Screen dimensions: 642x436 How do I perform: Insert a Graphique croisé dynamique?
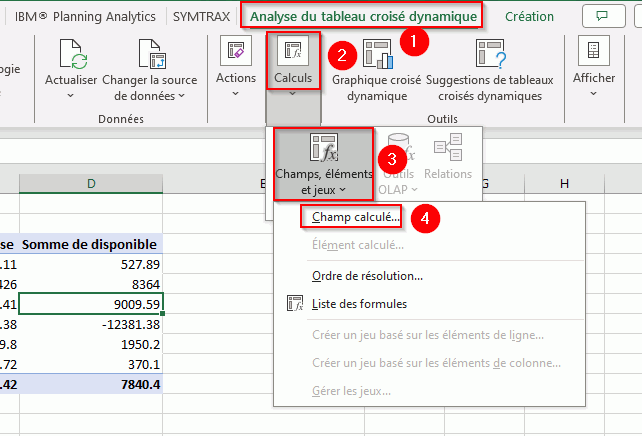(377, 53)
